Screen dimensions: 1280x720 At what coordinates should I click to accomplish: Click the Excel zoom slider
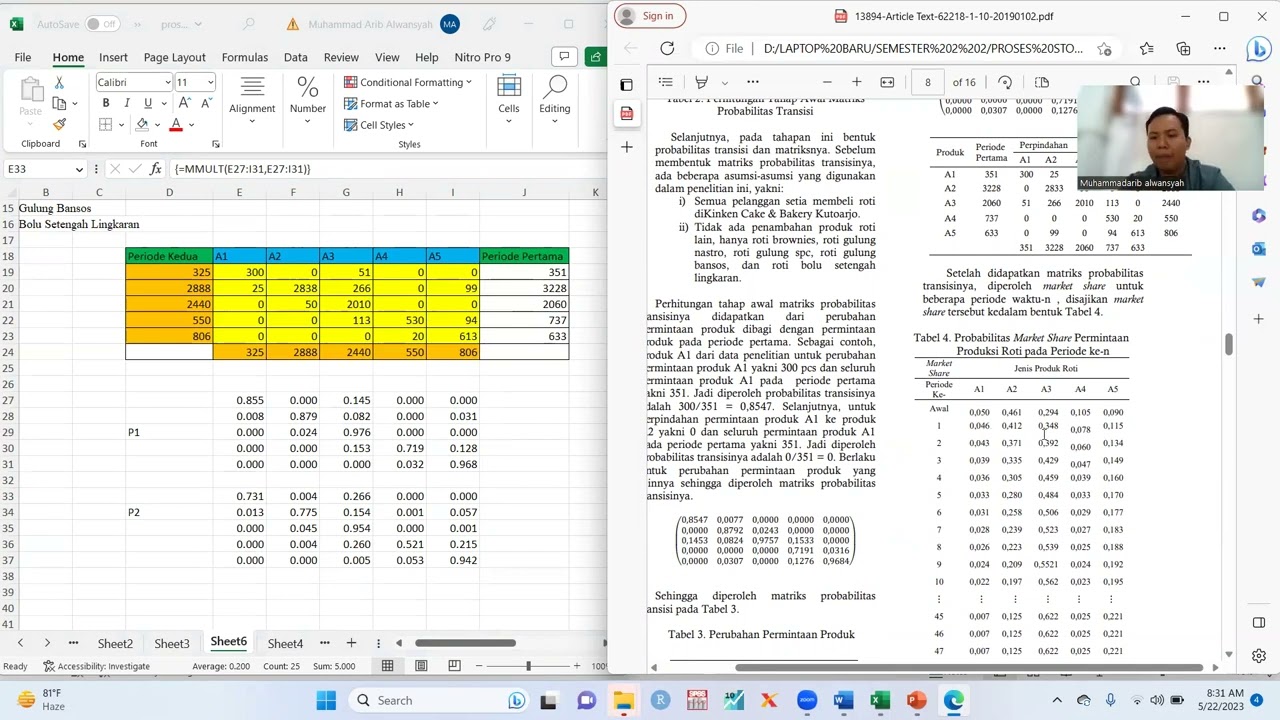[528, 666]
